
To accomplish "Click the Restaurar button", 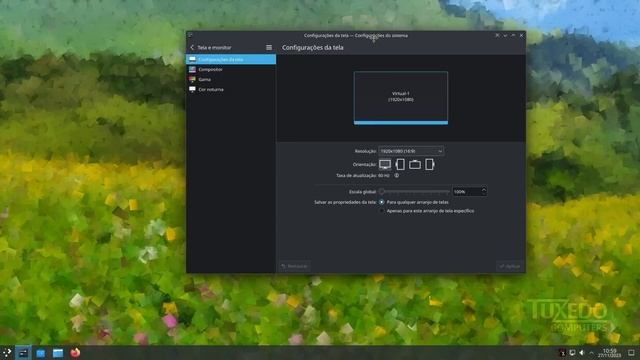I will pos(294,266).
